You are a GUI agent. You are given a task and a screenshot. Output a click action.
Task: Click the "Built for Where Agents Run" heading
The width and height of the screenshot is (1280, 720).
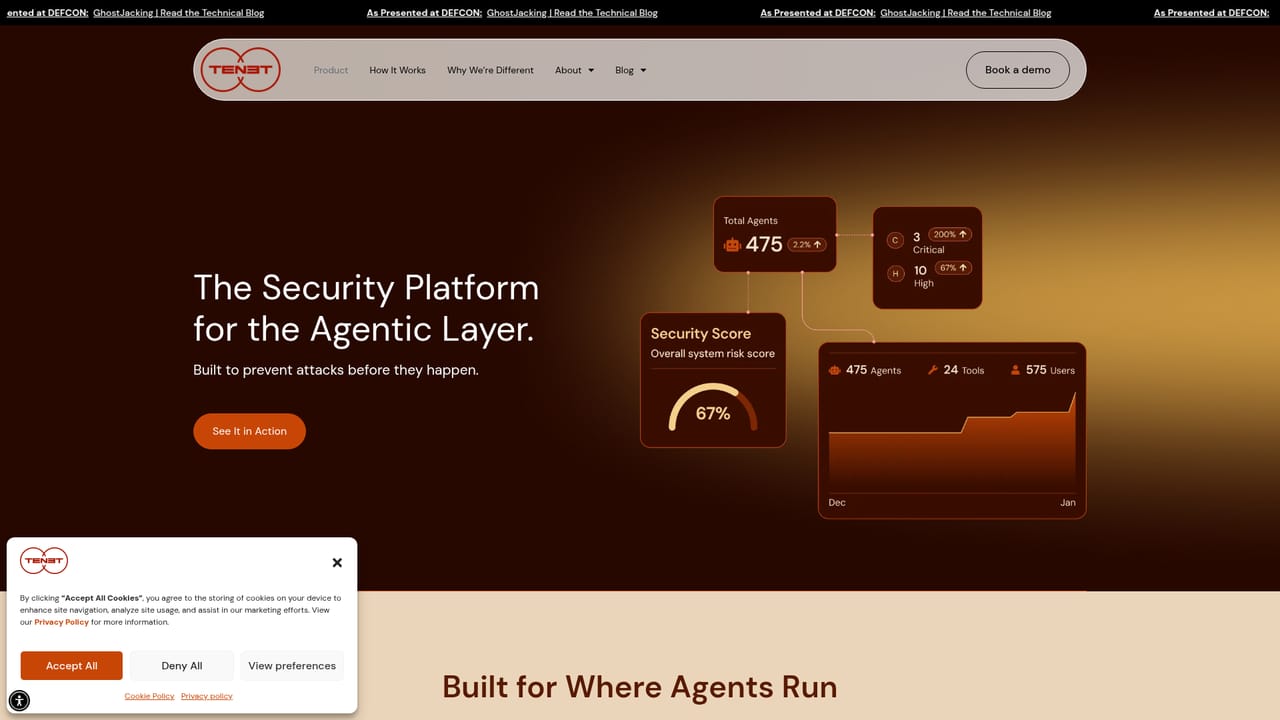point(640,687)
